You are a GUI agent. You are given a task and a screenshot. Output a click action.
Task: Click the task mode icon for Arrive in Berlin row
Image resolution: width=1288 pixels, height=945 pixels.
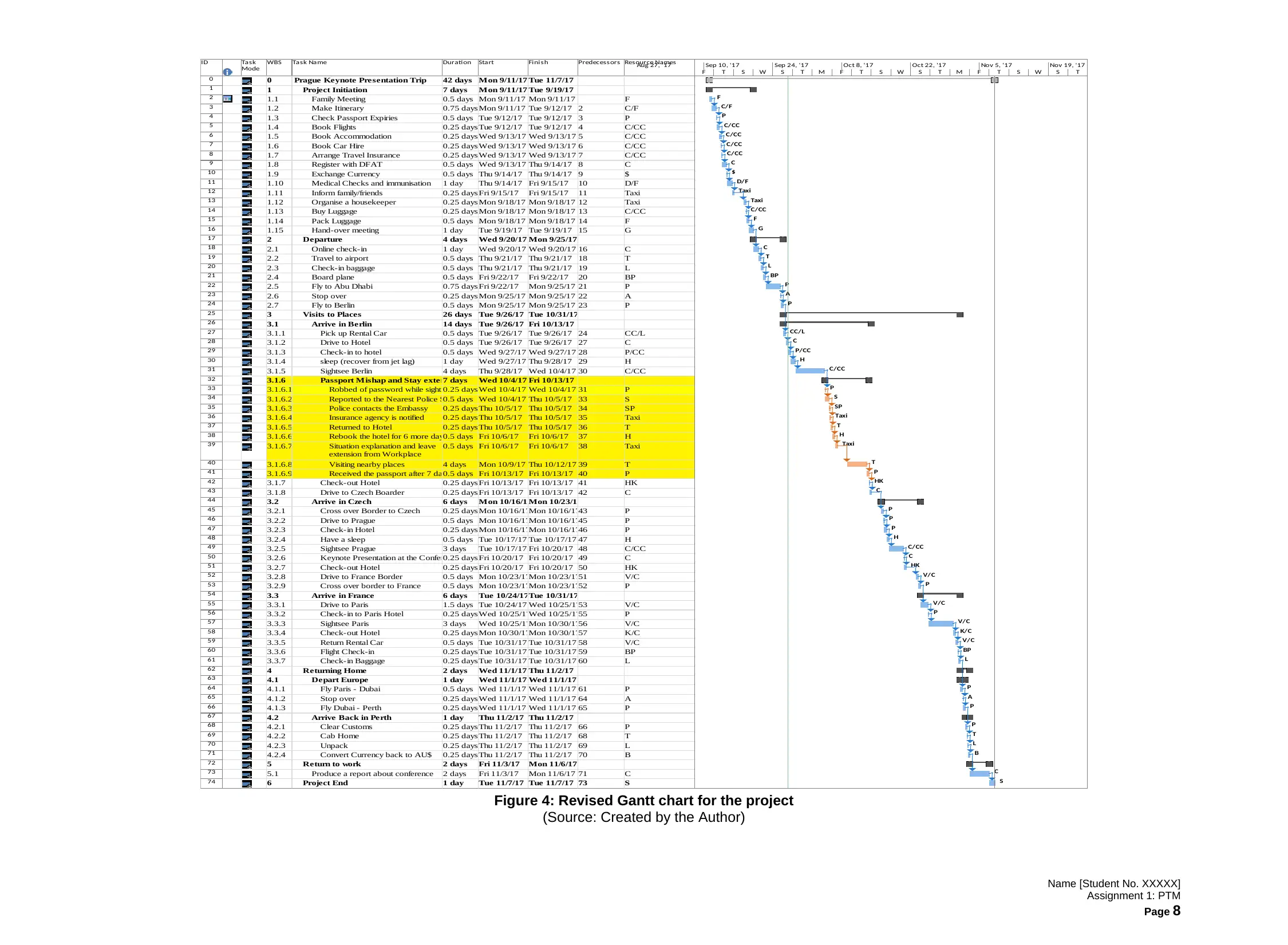tap(247, 325)
